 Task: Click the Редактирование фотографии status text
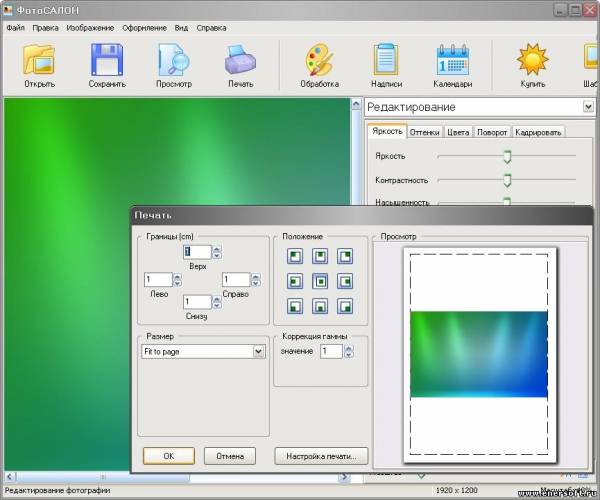click(57, 490)
